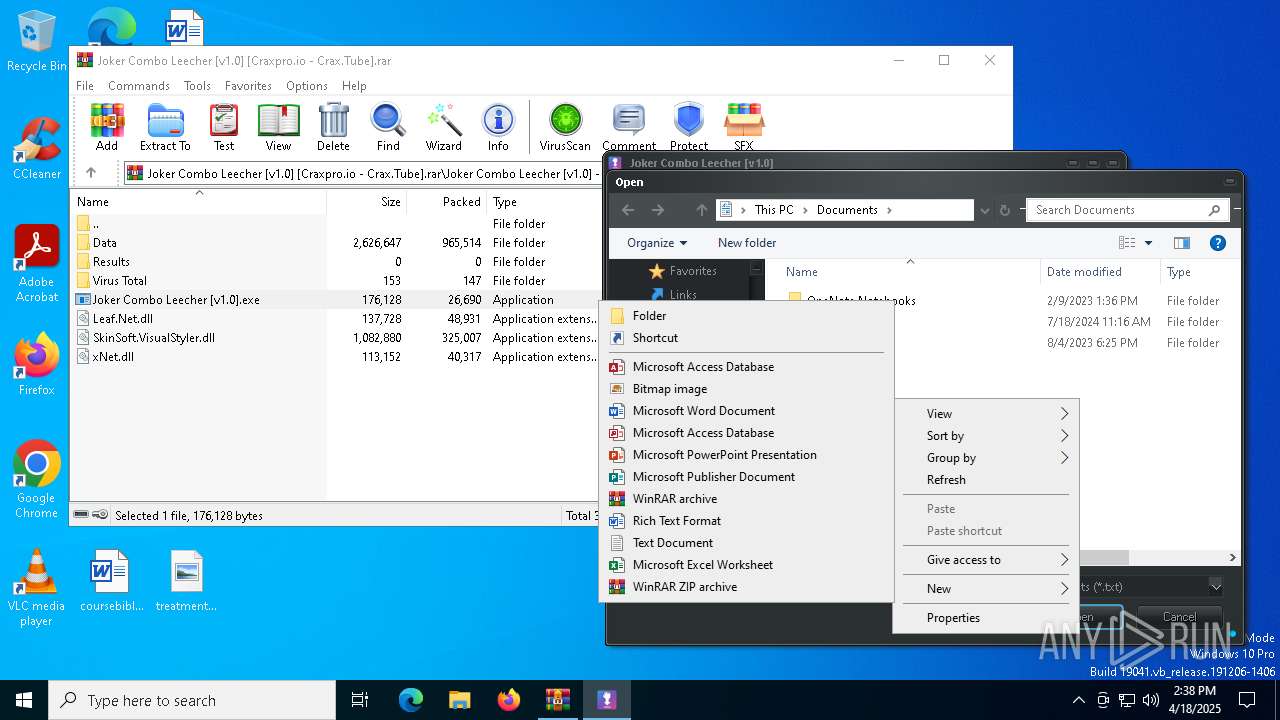Toggle the preview pane icon
This screenshot has height=720, width=1280.
1182,243
